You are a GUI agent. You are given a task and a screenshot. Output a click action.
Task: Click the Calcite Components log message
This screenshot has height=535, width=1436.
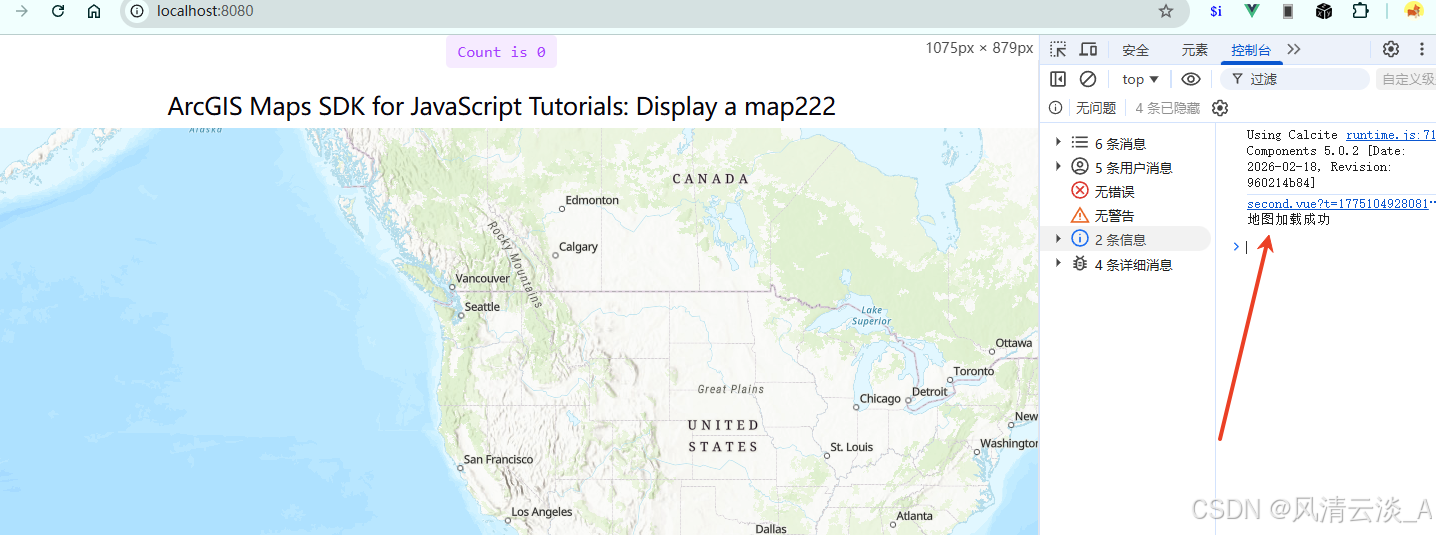1326,159
